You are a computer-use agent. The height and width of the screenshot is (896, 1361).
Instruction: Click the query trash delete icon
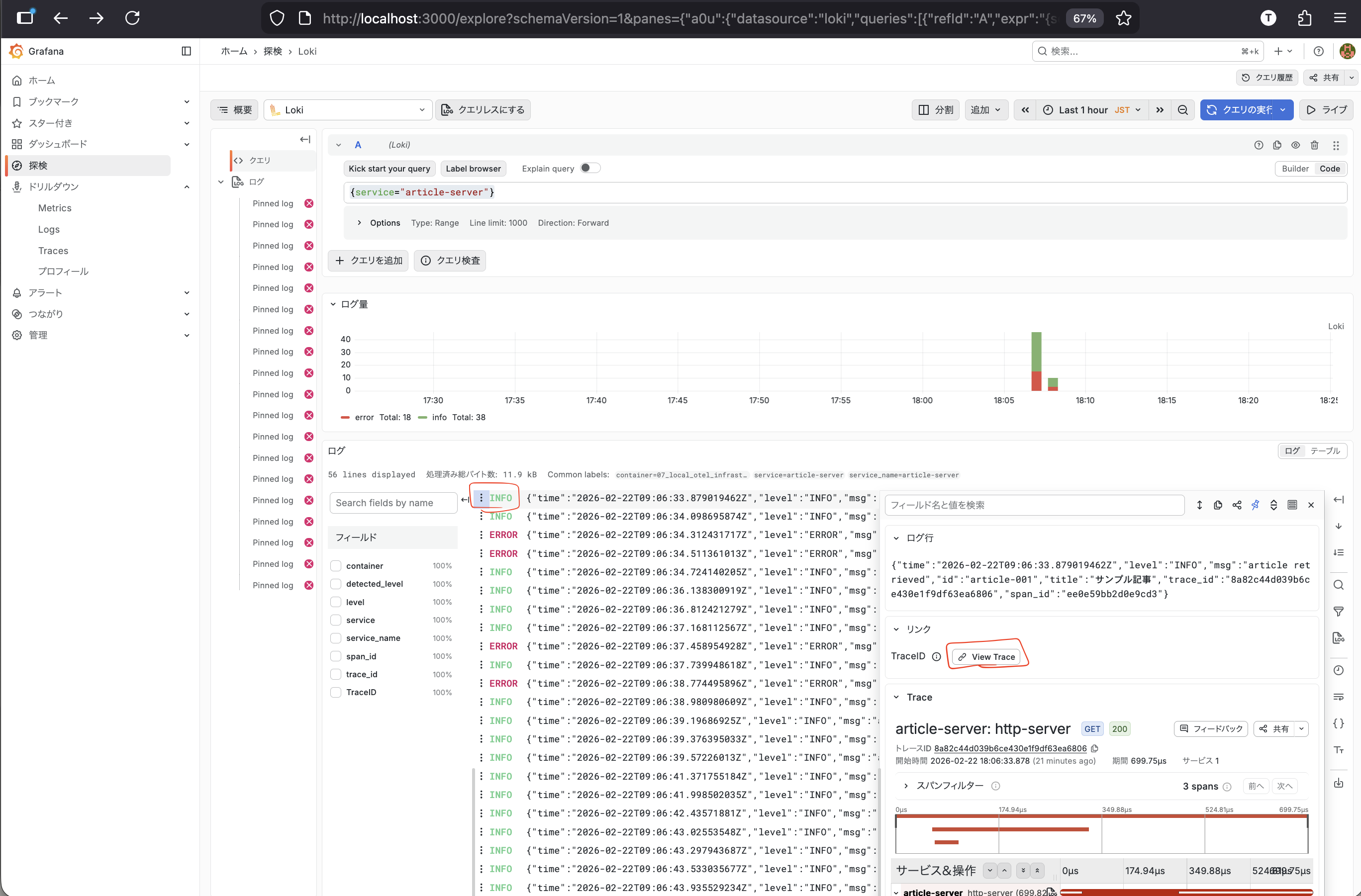pos(1315,145)
